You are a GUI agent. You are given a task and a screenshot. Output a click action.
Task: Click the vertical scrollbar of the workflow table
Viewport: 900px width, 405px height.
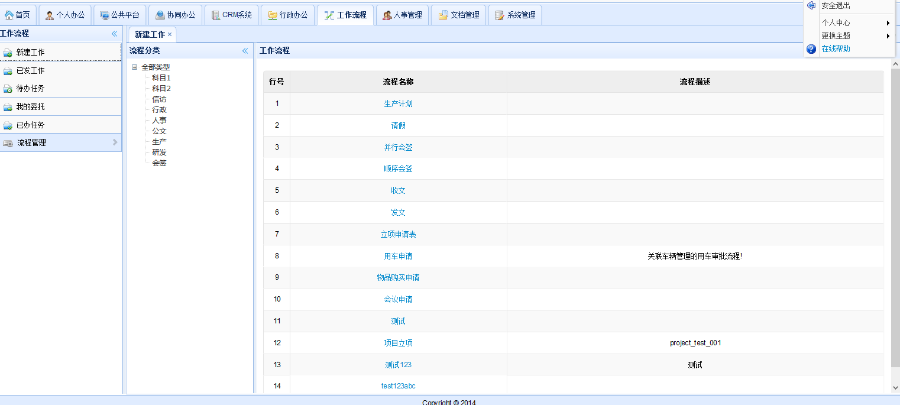click(x=895, y=218)
